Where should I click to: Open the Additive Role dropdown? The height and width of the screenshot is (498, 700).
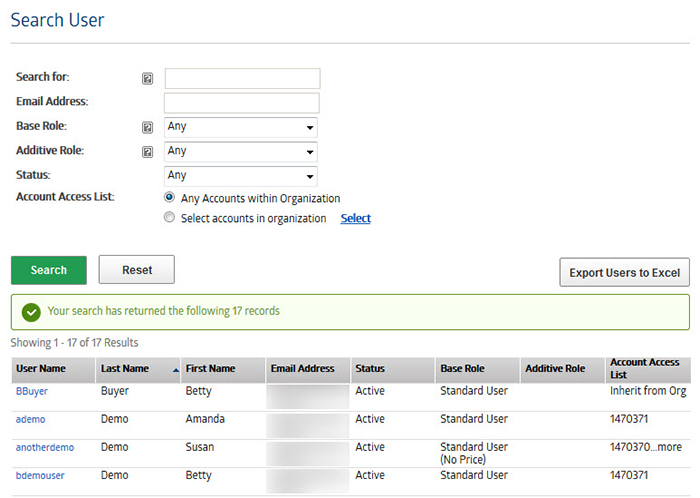(241, 152)
